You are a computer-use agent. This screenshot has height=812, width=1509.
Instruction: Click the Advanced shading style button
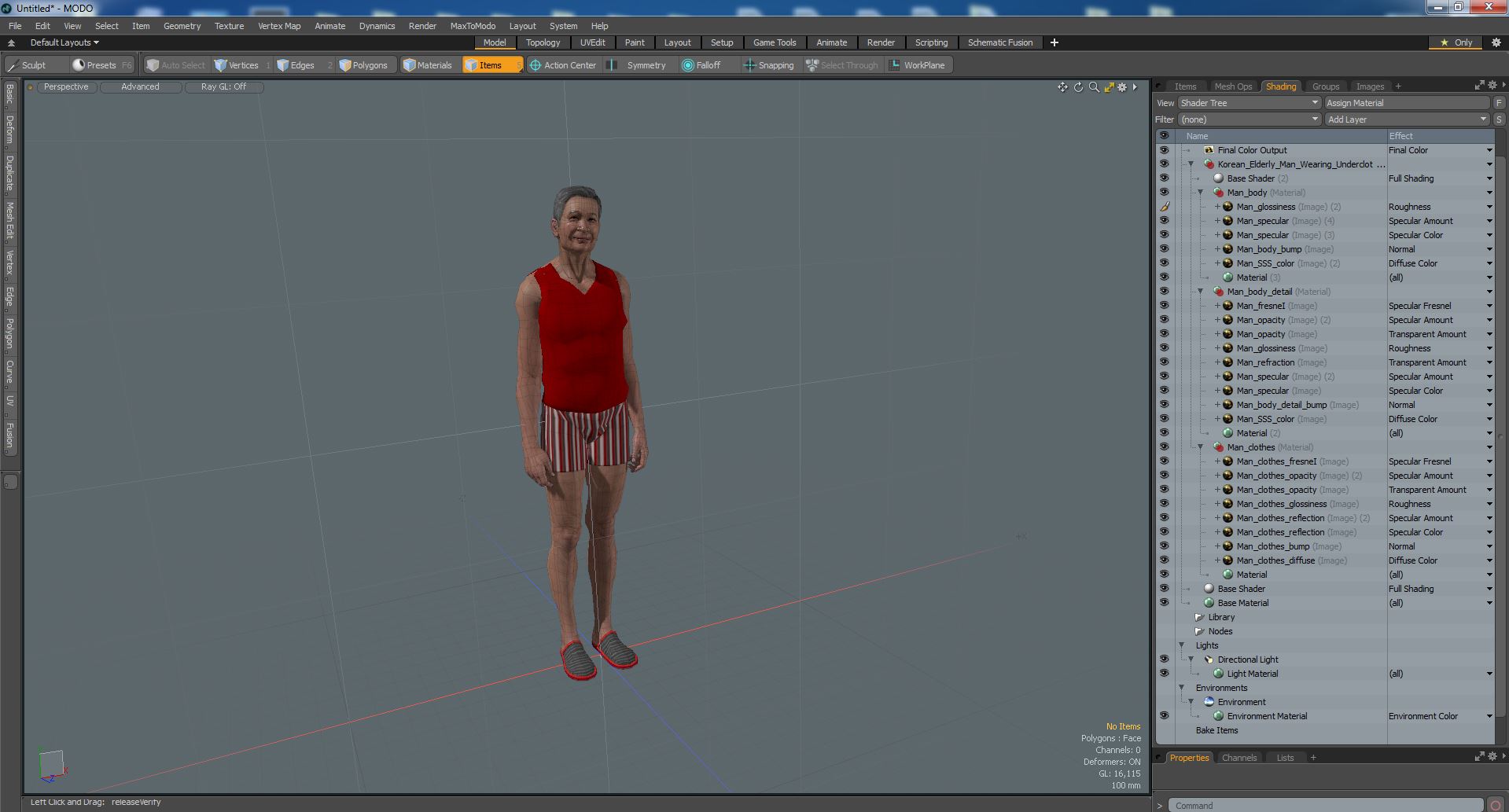(140, 87)
